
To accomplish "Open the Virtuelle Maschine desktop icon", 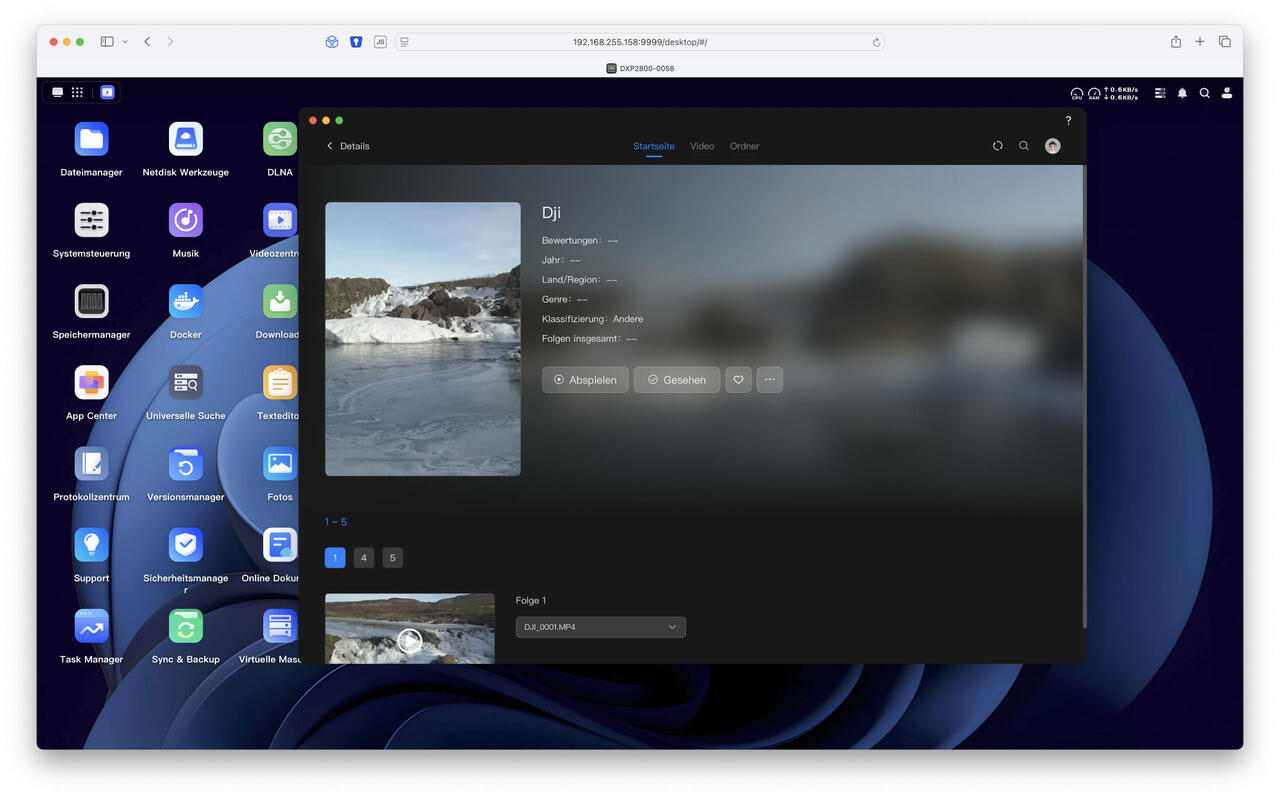I will (280, 626).
